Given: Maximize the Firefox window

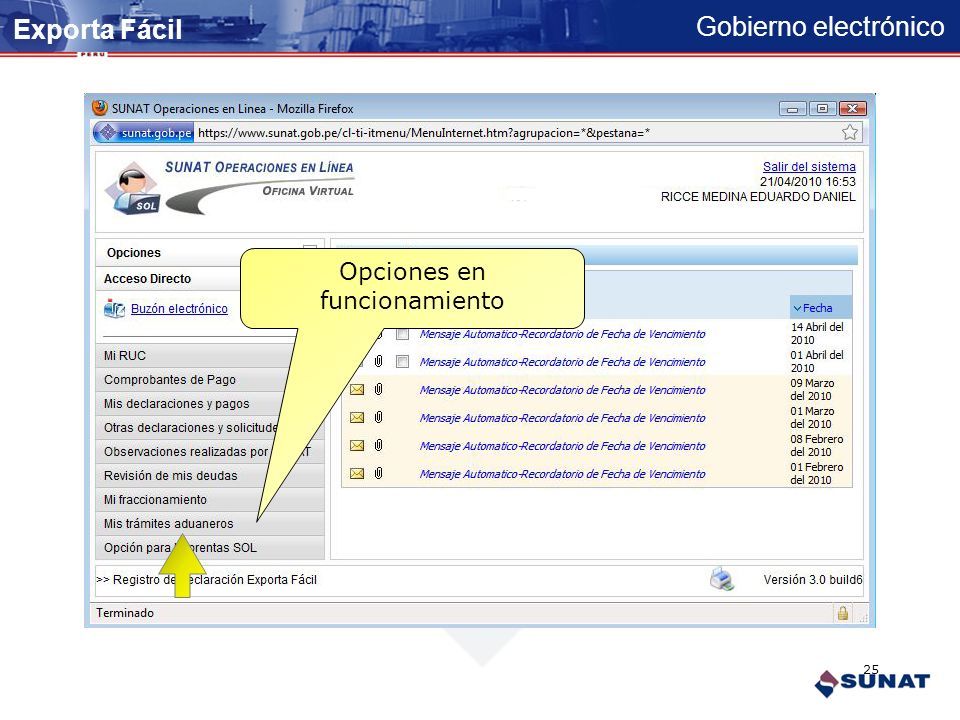Looking at the screenshot, I should 822,109.
